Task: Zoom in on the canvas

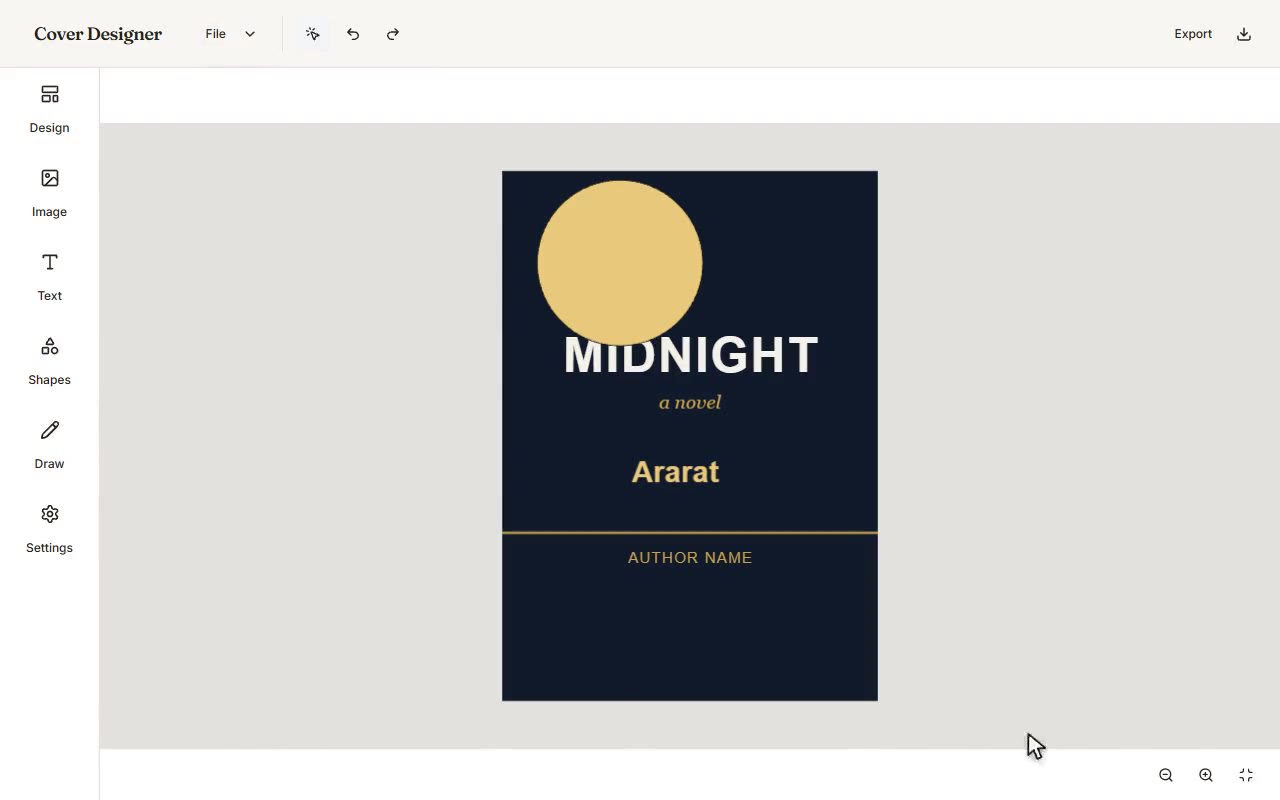Action: [1206, 775]
